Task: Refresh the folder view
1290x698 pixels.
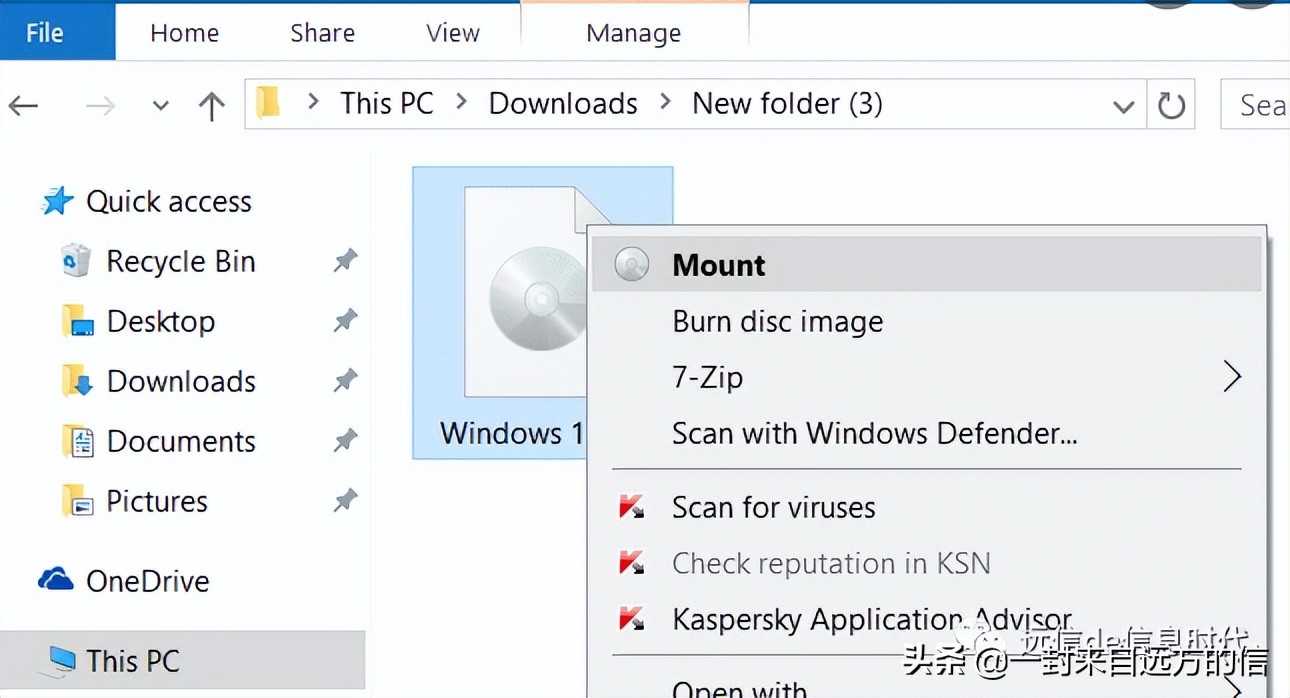Action: pyautogui.click(x=1170, y=104)
